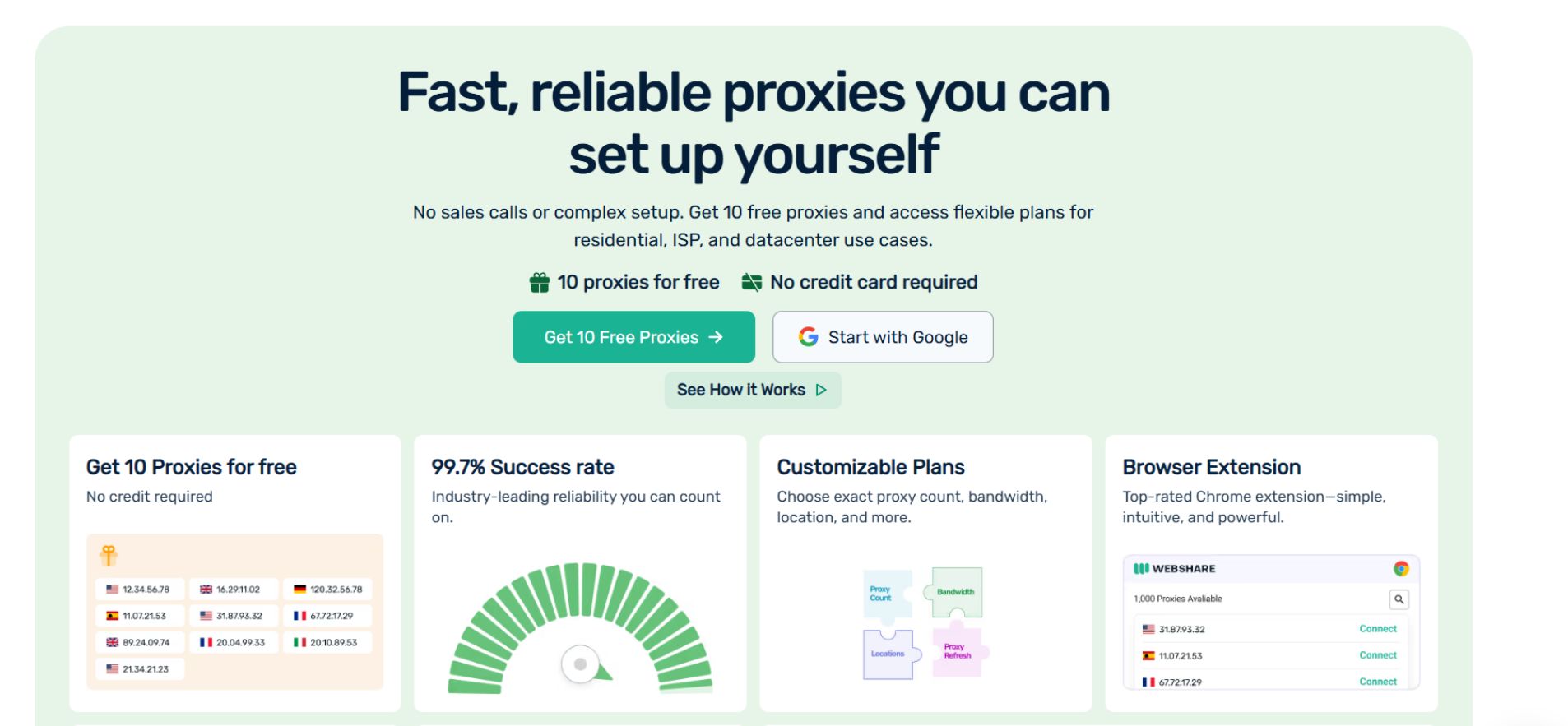Click Connect next to 67.72.17.29
Image resolution: width=1568 pixels, height=726 pixels.
tap(1378, 682)
